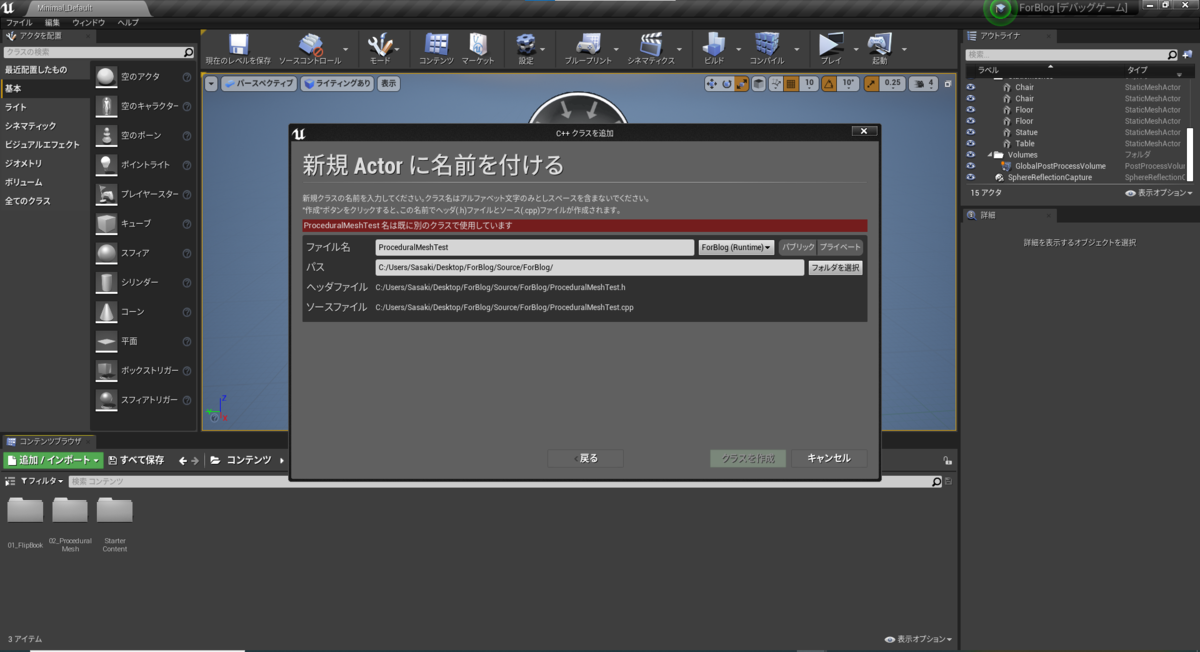This screenshot has height=652, width=1200.
Task: Toggle visibility of Statue actor
Action: tap(970, 132)
